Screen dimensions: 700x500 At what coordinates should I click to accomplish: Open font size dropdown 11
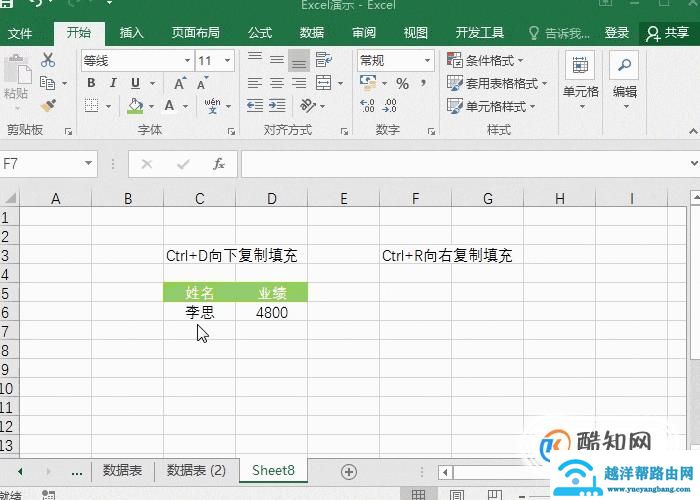[227, 60]
